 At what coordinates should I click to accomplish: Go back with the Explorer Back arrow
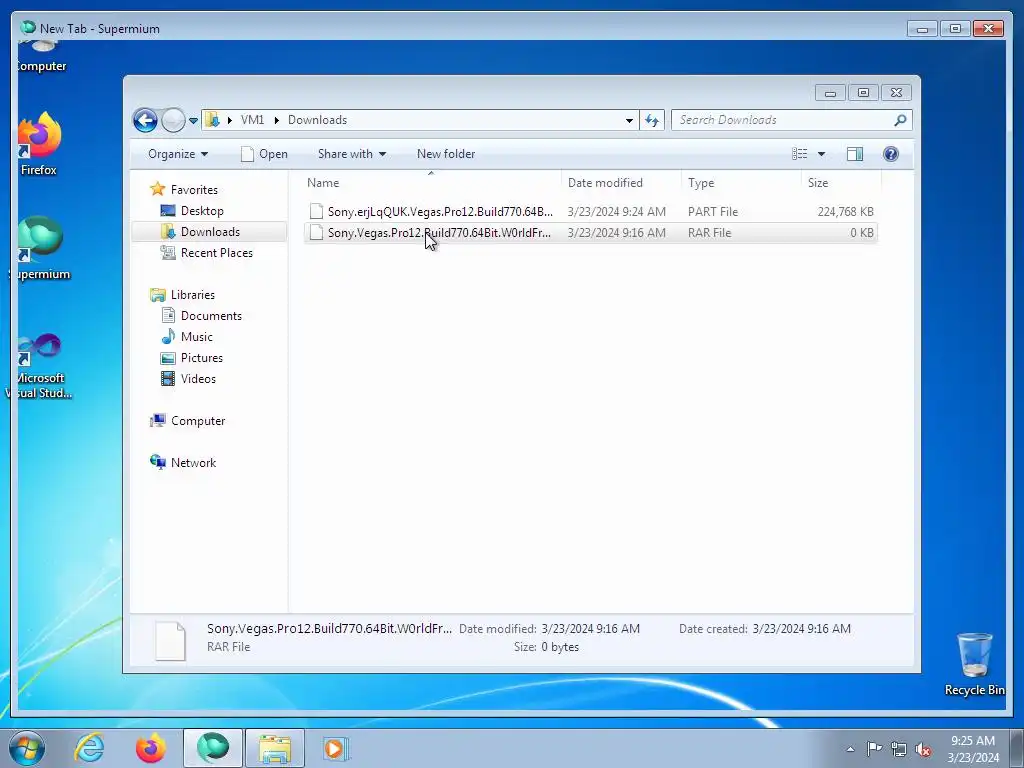(145, 120)
